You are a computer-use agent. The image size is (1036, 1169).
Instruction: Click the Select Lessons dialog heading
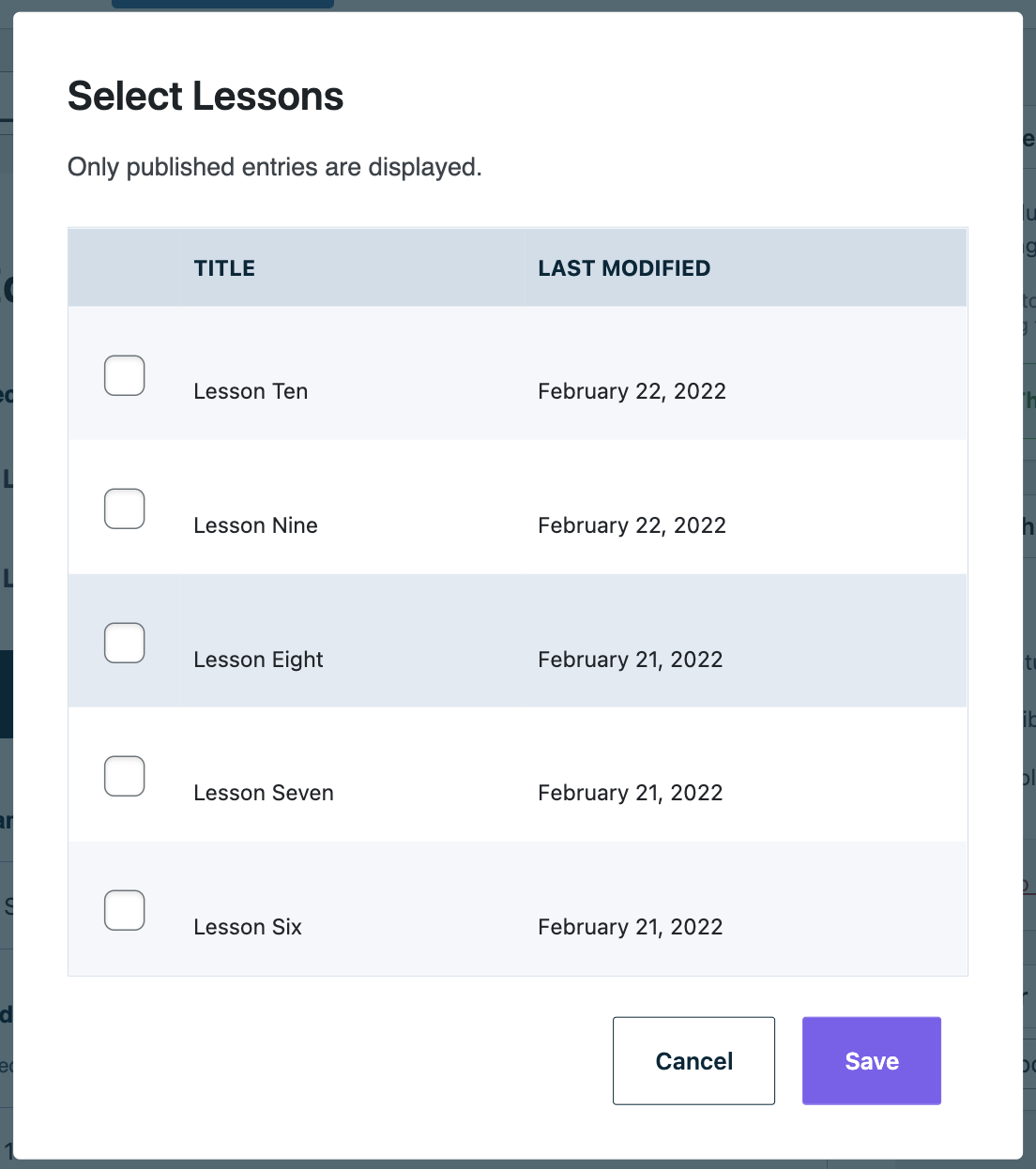pyautogui.click(x=205, y=95)
